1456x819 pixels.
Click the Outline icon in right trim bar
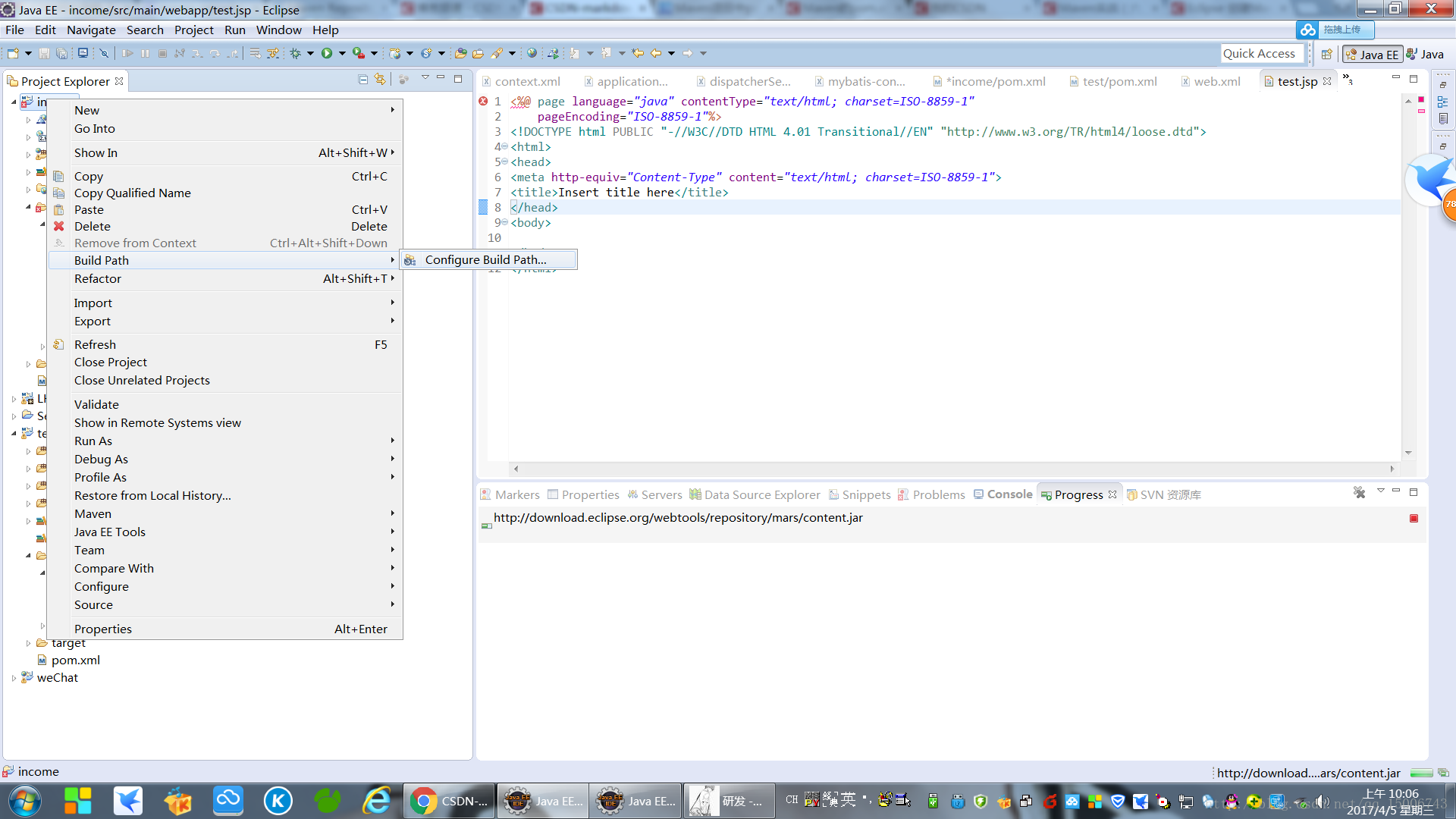1442,102
